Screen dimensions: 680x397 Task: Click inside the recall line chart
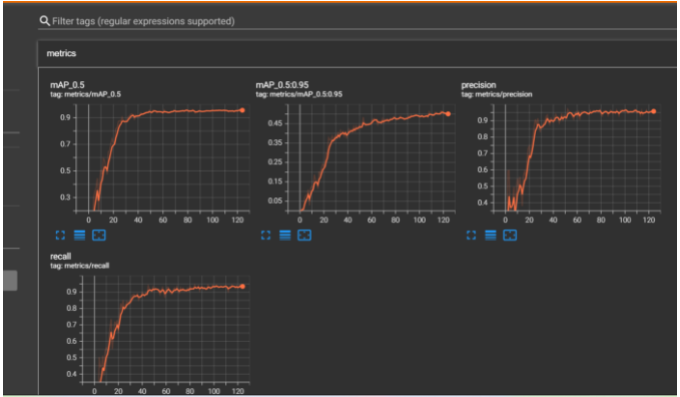click(x=166, y=330)
